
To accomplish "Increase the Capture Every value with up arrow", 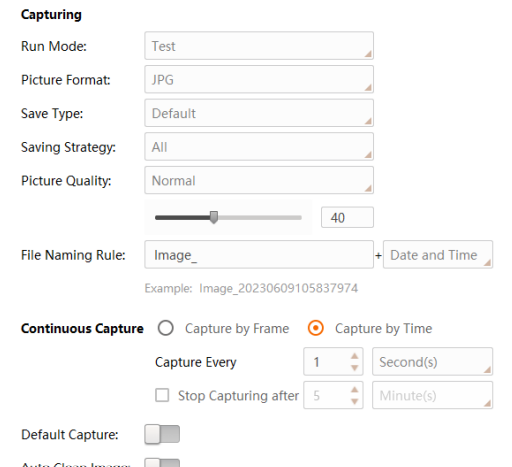I will point(355,356).
